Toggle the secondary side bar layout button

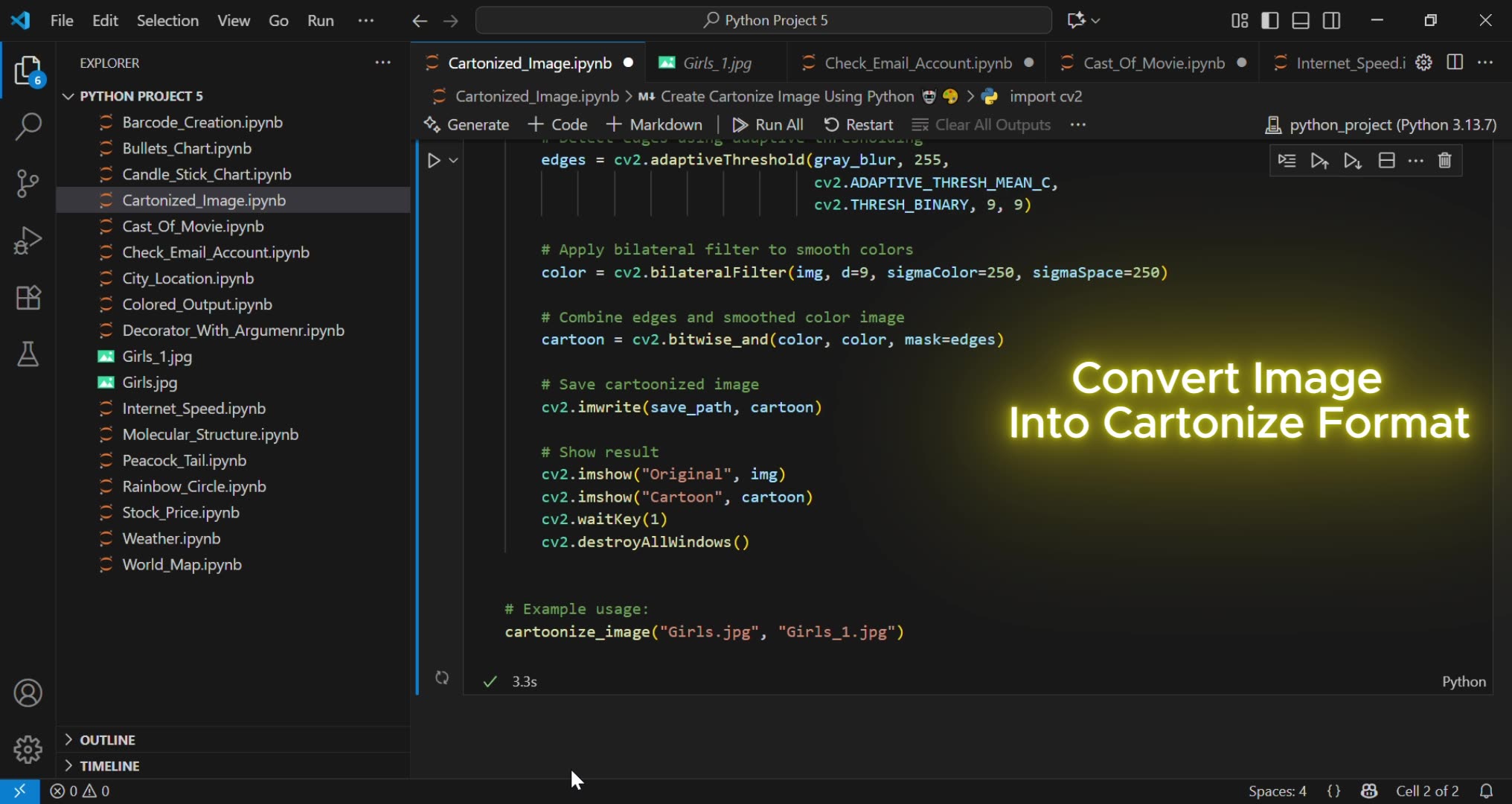click(x=1331, y=21)
